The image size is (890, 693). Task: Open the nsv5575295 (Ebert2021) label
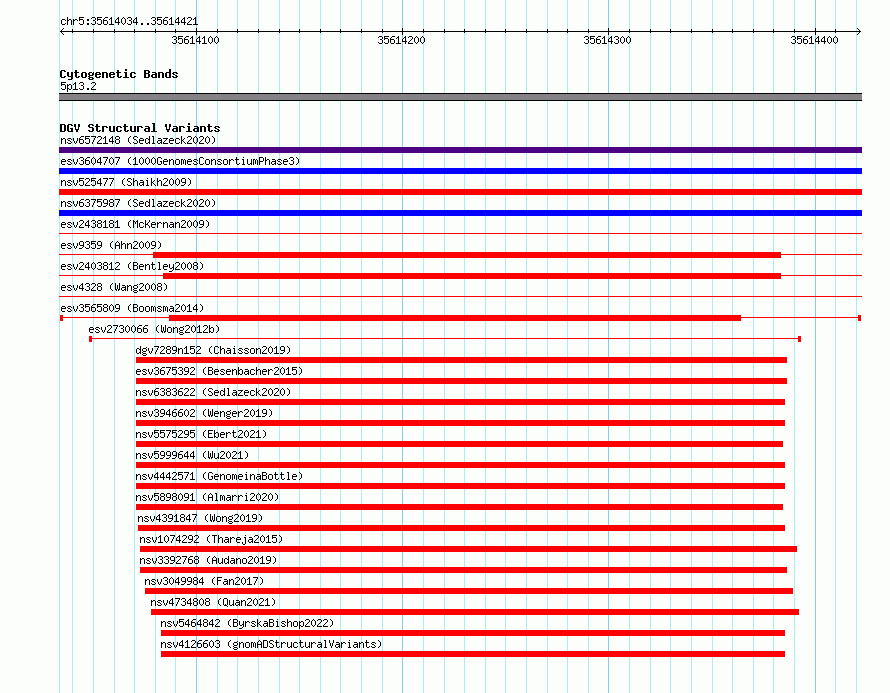[x=201, y=434]
